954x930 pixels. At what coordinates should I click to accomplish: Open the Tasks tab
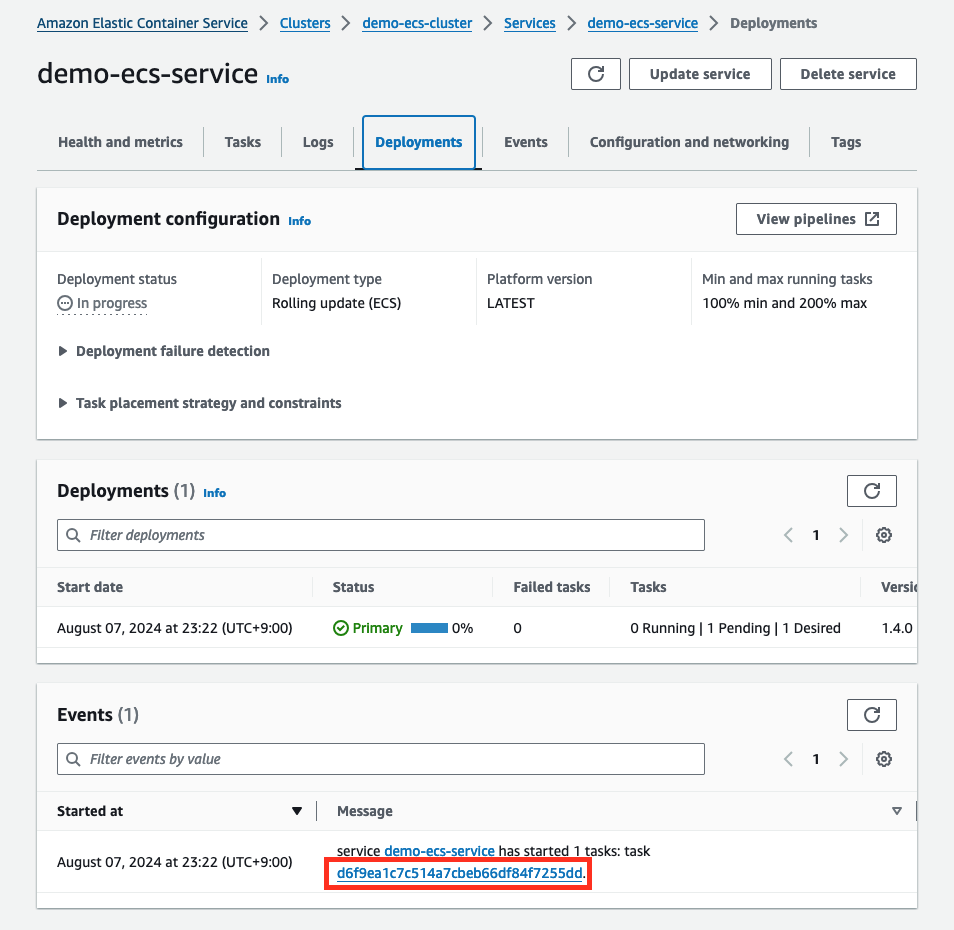point(243,142)
